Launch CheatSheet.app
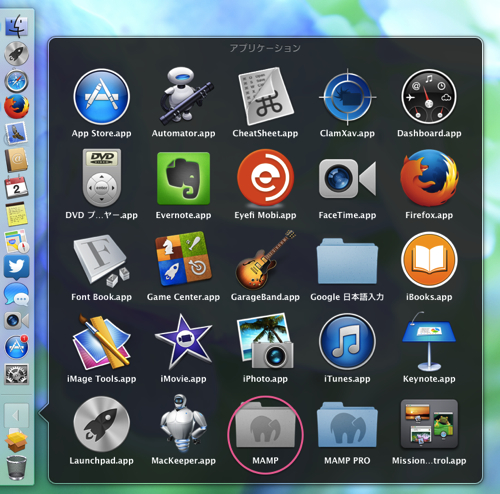 (265, 97)
